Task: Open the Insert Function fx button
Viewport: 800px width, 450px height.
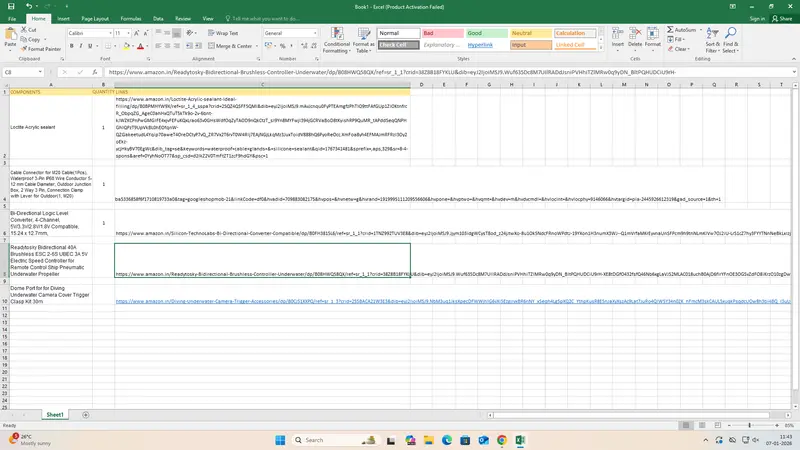Action: click(95, 72)
